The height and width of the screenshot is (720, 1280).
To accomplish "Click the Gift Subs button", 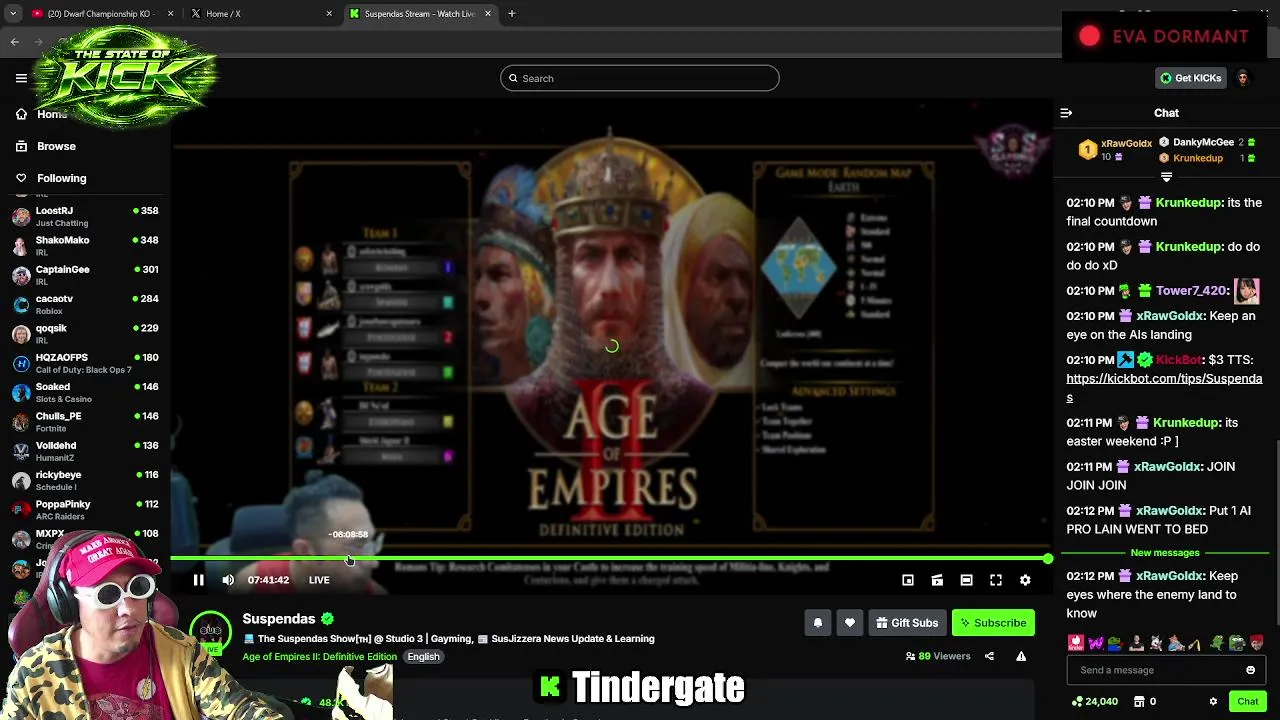I will click(907, 623).
